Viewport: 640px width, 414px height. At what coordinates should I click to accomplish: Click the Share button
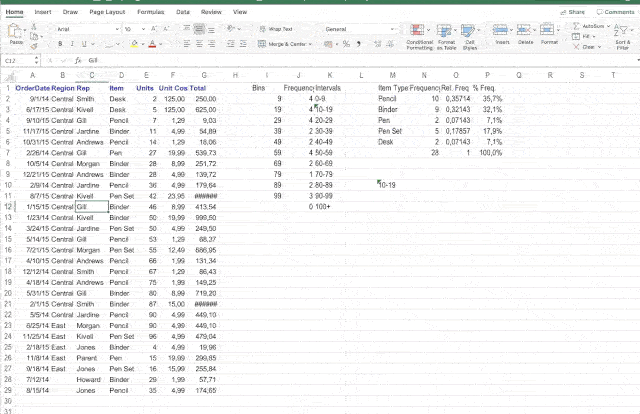[573, 12]
